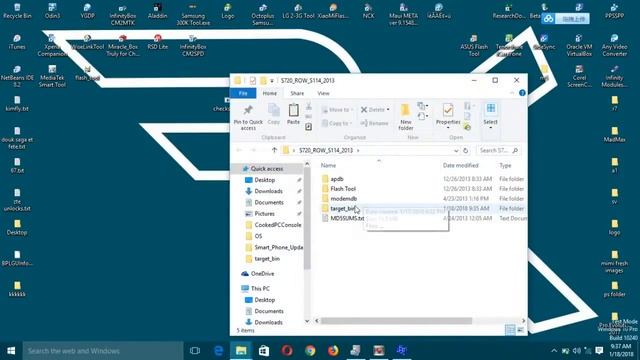Expand the Copy to dropdown
This screenshot has height=360, width=640.
[x=350, y=123]
